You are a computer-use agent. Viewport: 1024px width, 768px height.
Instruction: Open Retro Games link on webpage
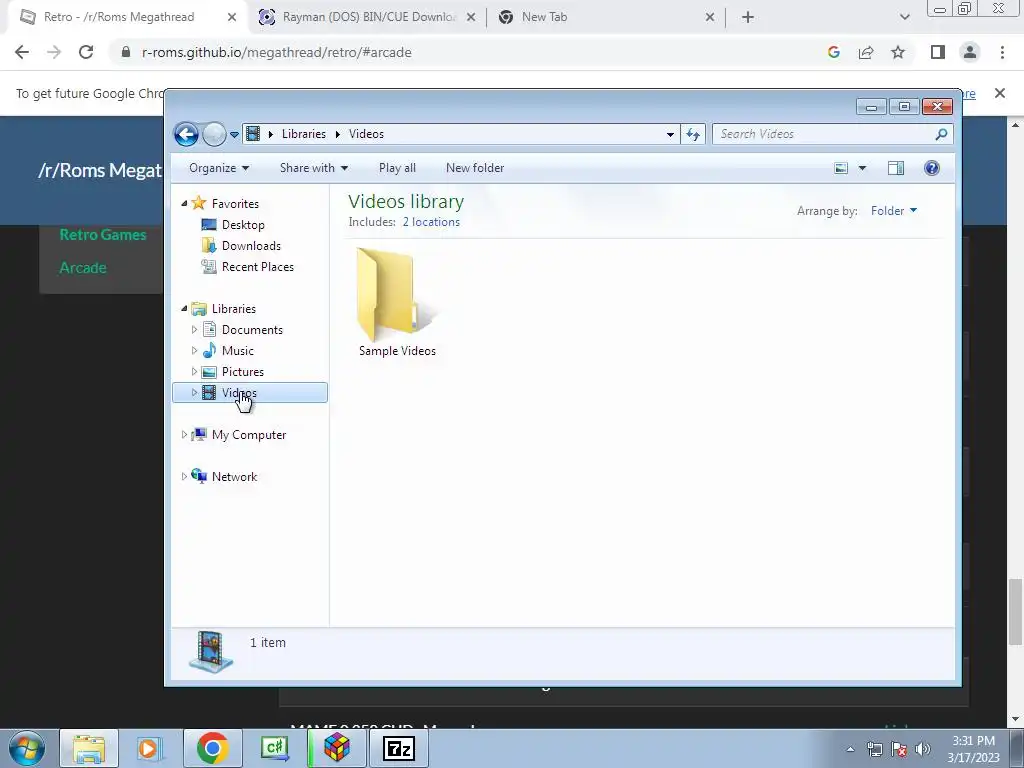point(103,234)
